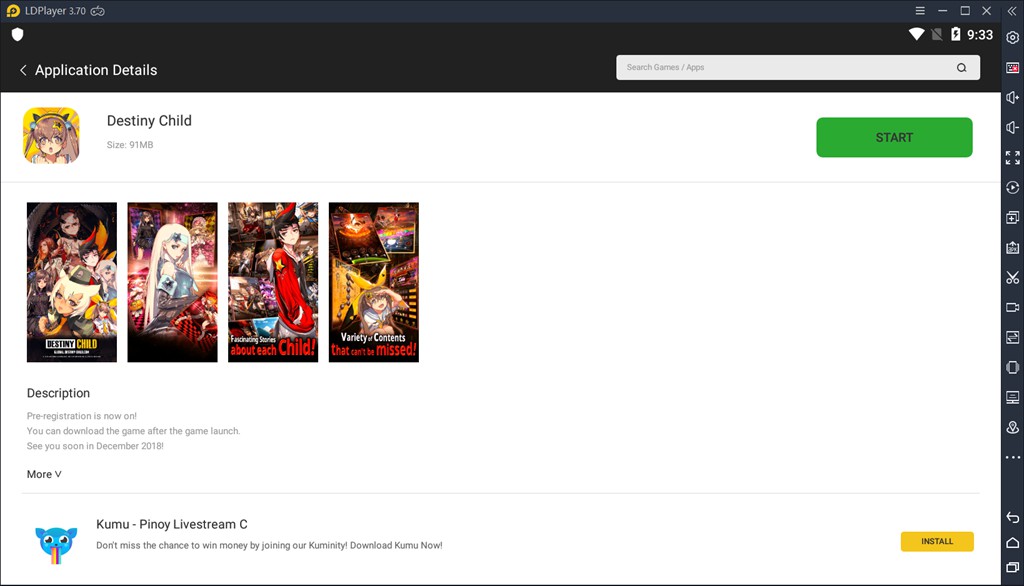Click the Kumu app icon

[56, 544]
